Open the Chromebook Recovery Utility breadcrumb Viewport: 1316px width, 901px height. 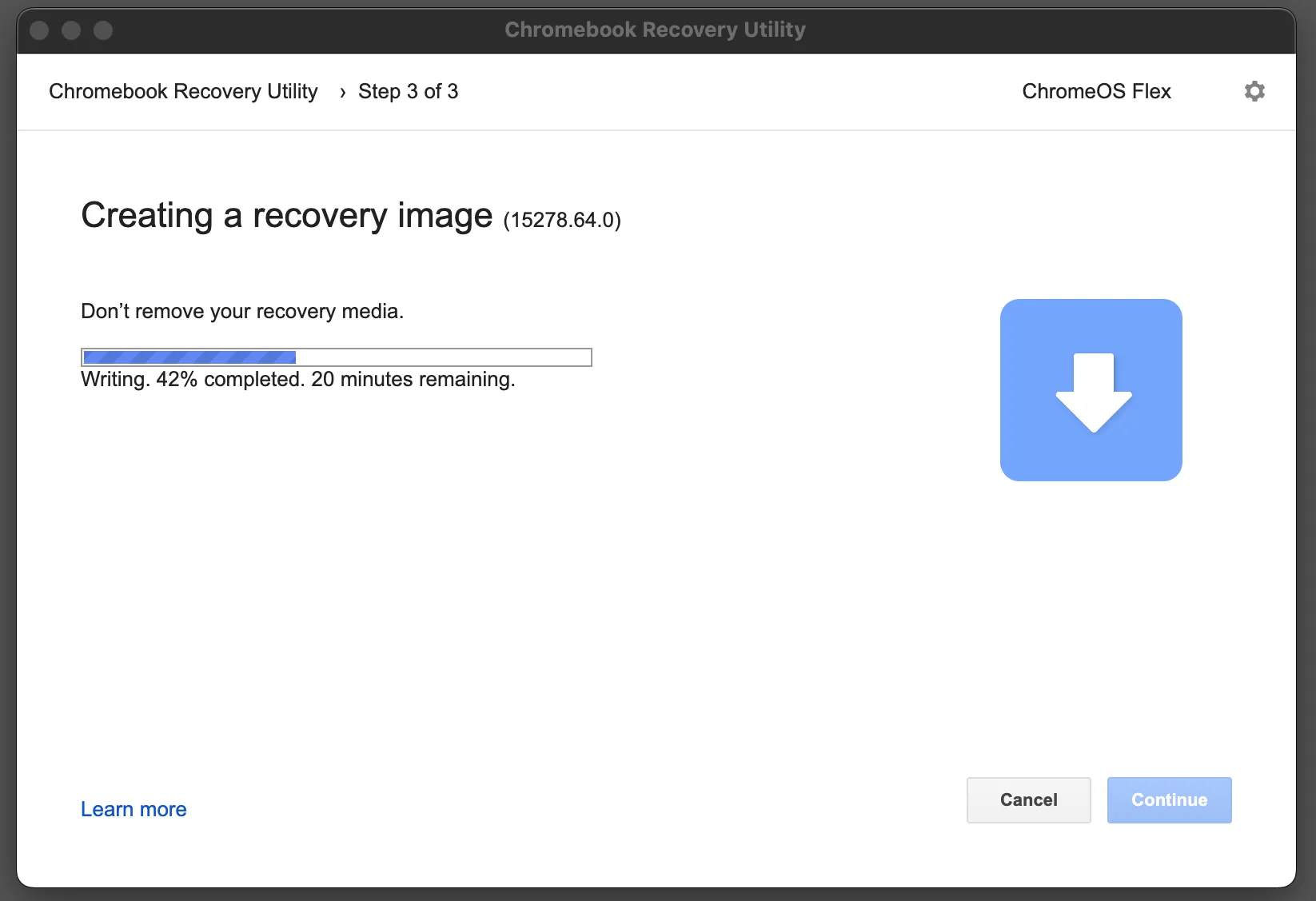click(183, 91)
